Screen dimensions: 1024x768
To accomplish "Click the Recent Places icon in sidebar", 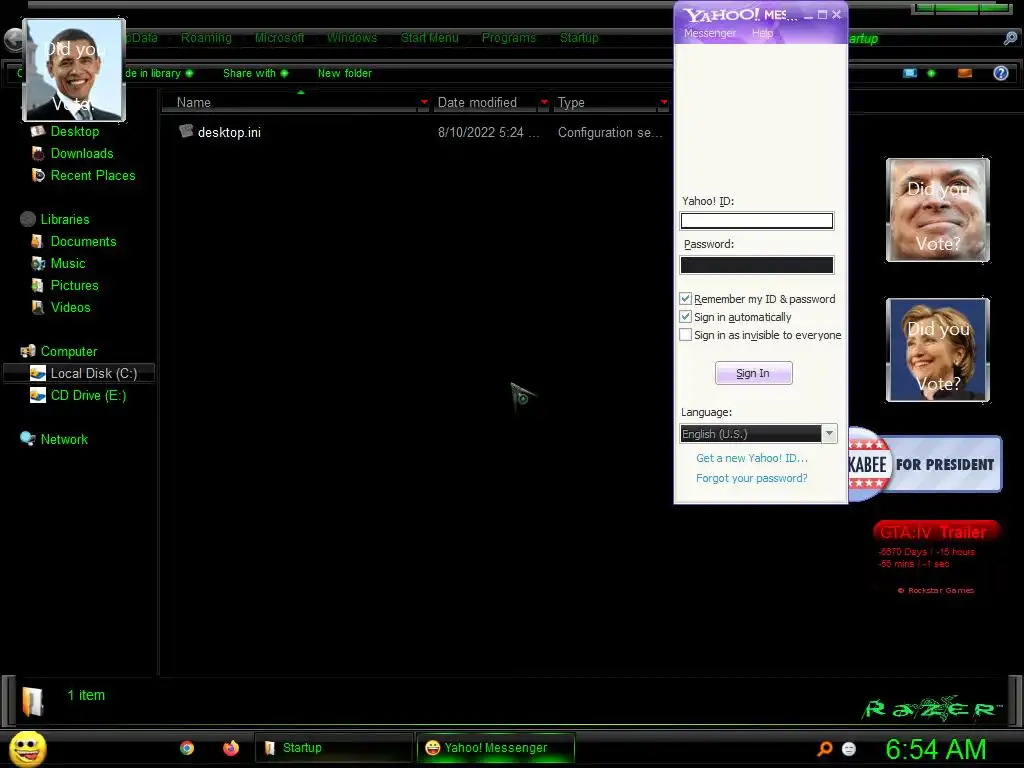I will 38,175.
